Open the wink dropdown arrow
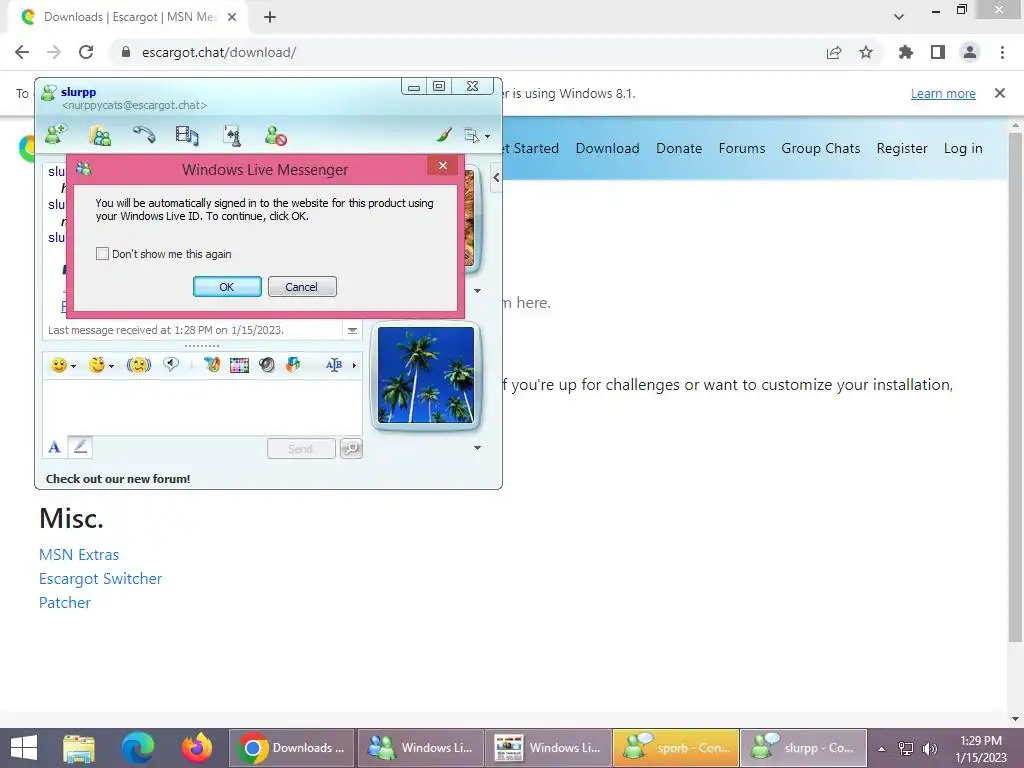Screen dimensions: 1024x768 coord(111,366)
